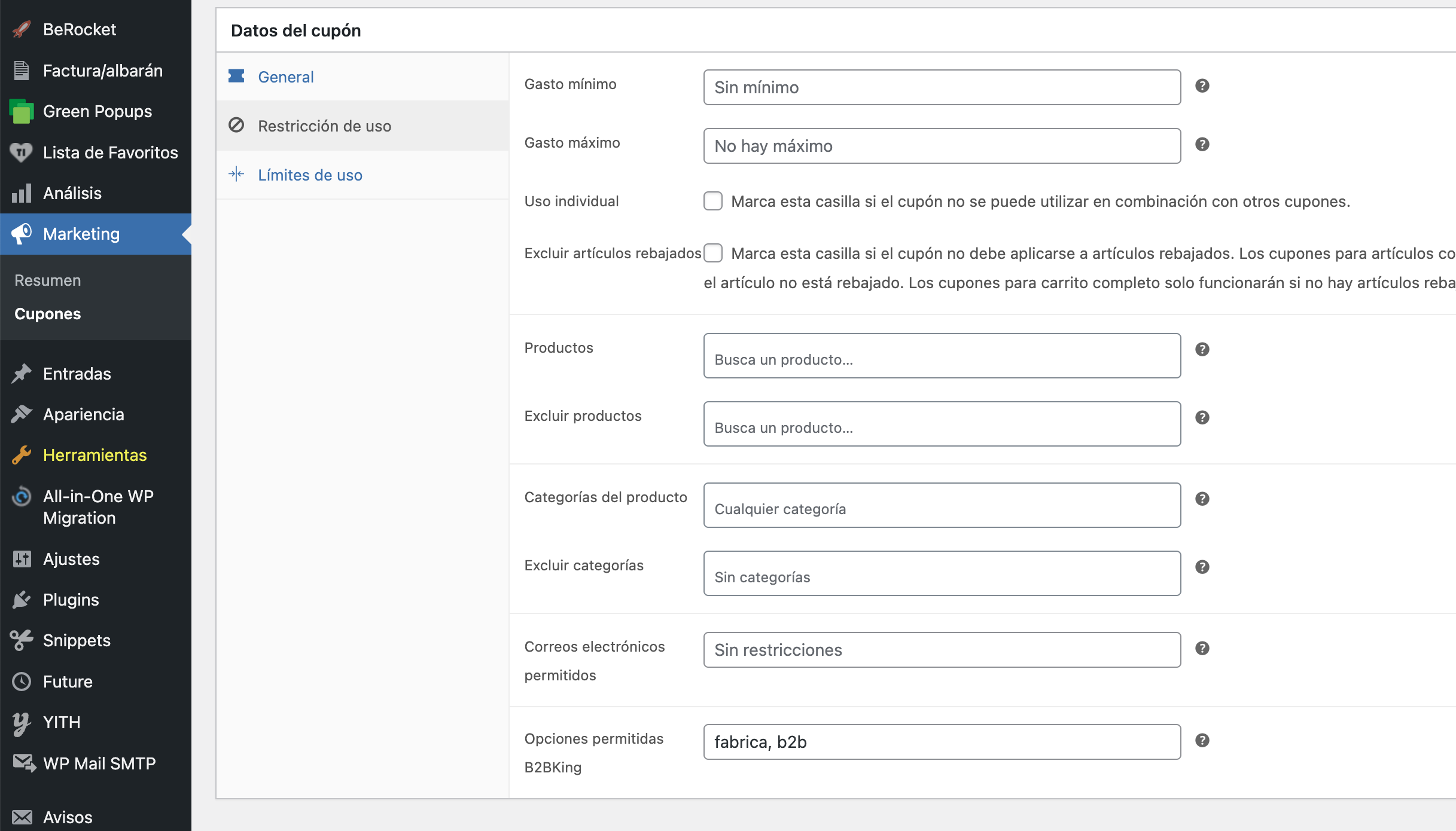
Task: Open the Productos search selector
Action: [942, 356]
